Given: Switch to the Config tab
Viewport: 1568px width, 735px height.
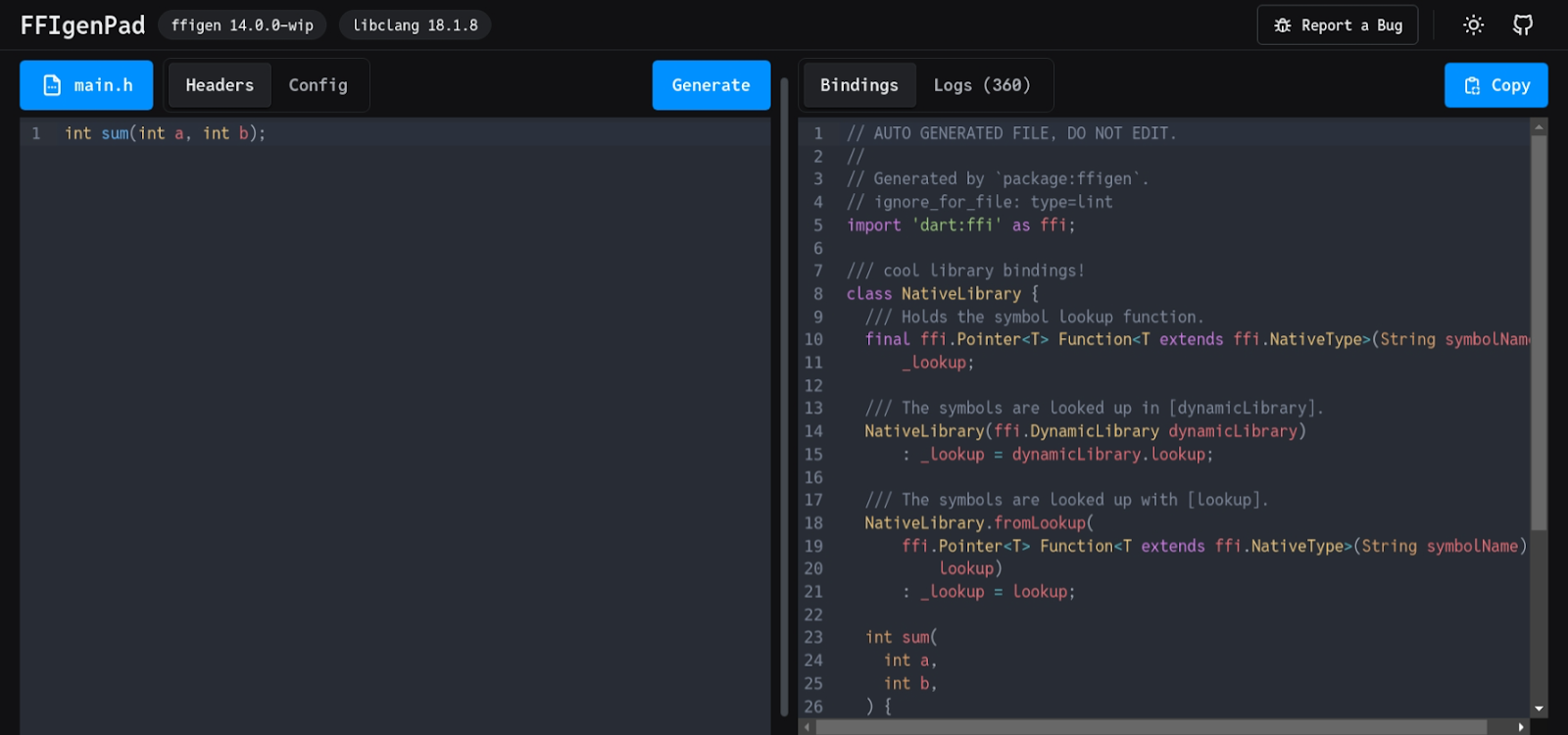Looking at the screenshot, I should 318,85.
